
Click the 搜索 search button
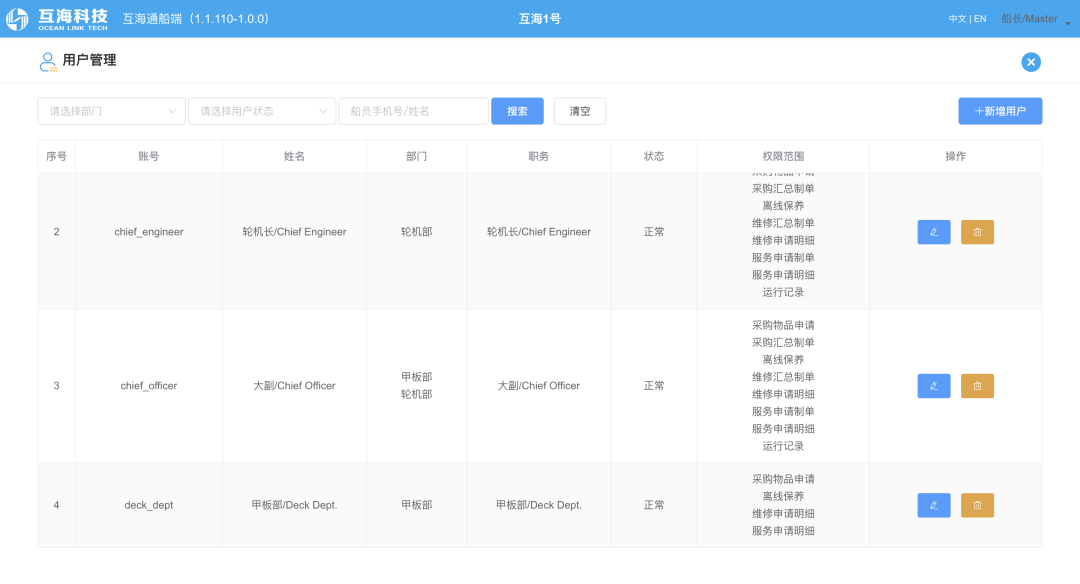click(x=517, y=111)
